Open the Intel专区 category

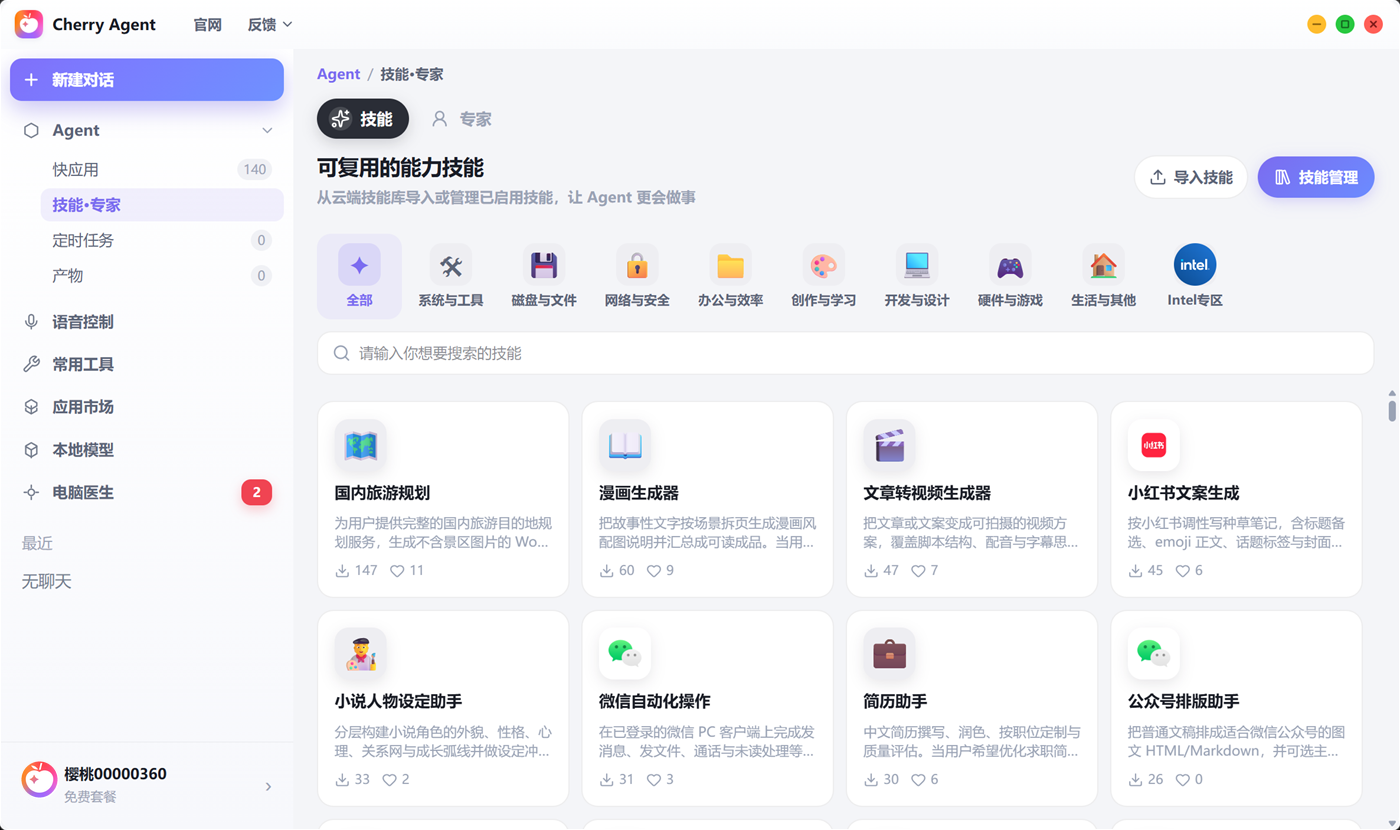click(x=1195, y=276)
